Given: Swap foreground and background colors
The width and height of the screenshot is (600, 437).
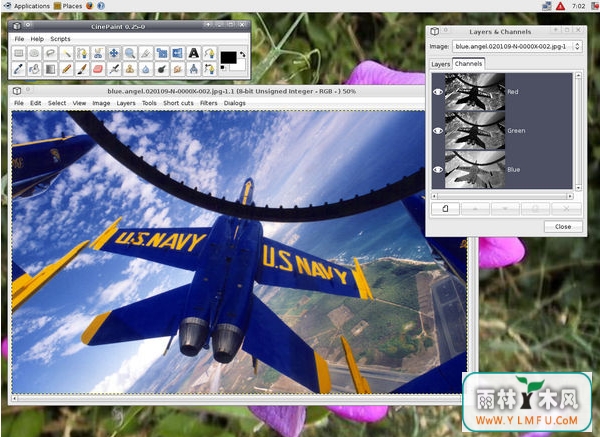Looking at the screenshot, I should click(x=242, y=54).
